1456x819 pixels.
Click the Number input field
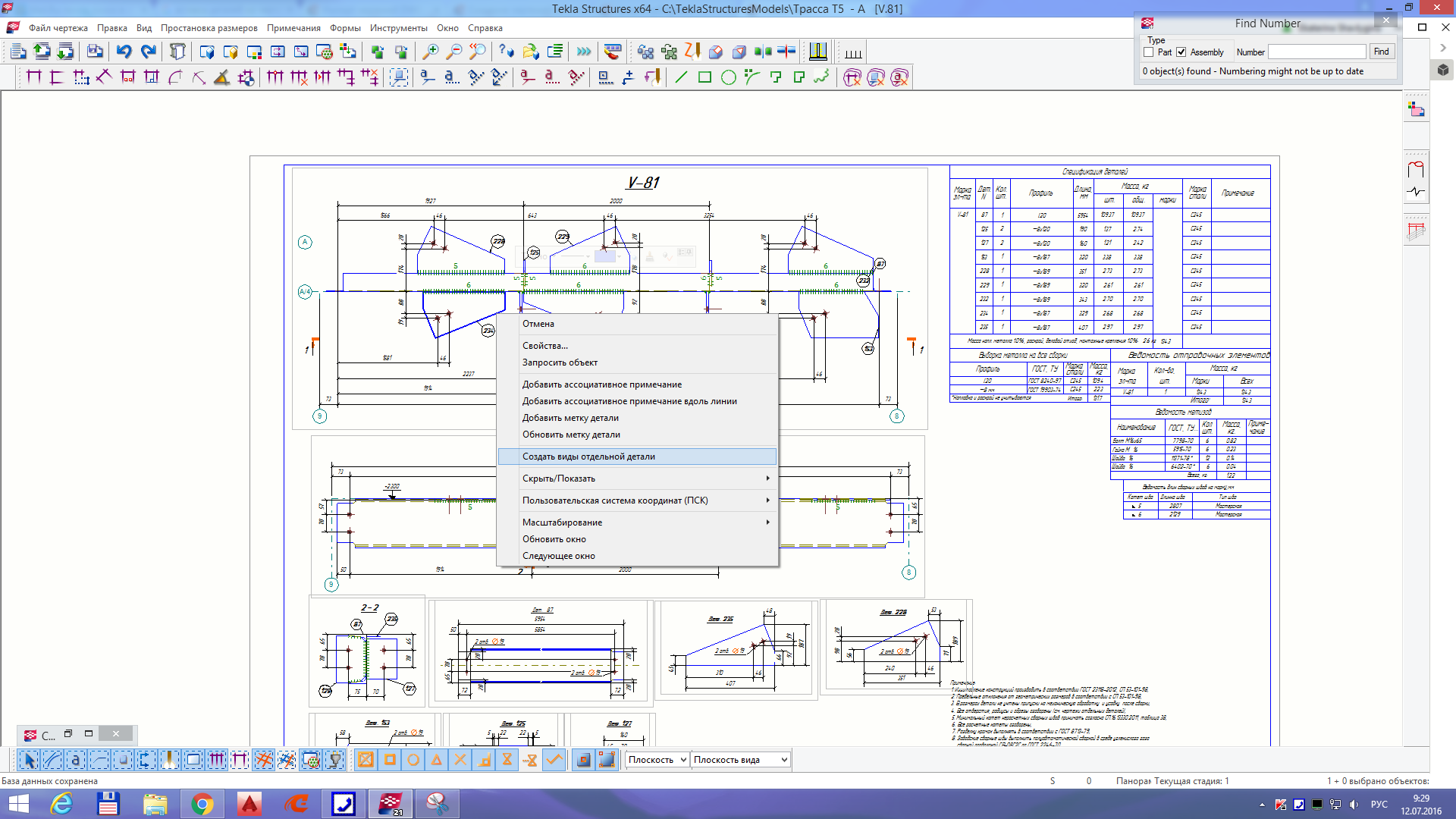click(1316, 52)
